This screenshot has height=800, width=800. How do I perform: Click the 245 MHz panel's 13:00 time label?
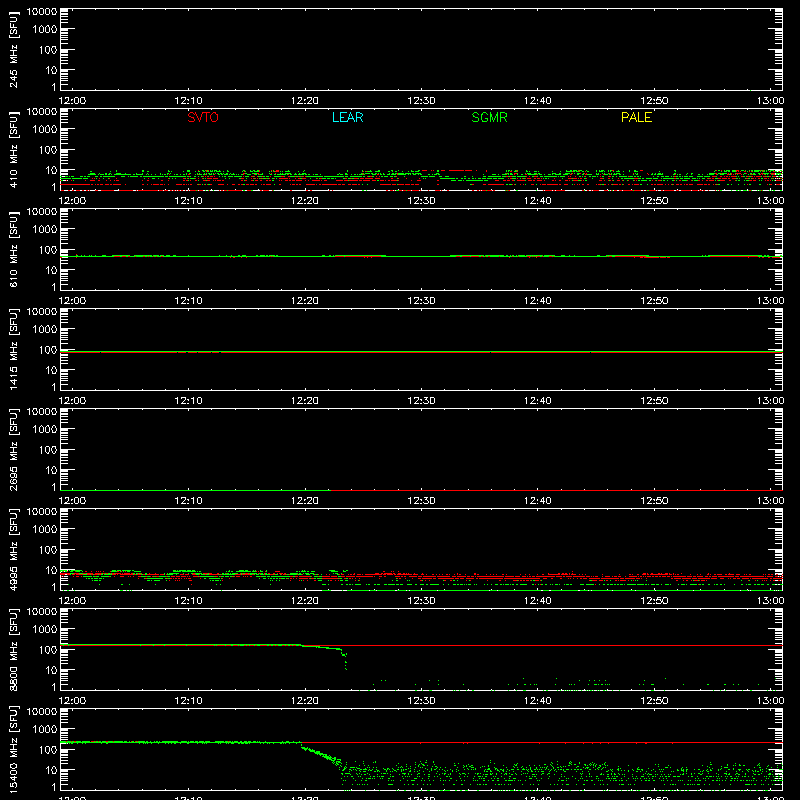pos(770,101)
